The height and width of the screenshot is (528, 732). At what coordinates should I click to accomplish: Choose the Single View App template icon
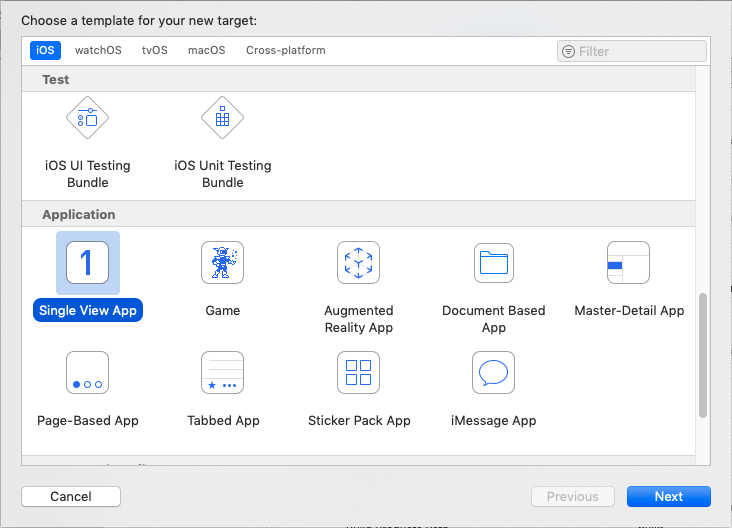click(x=87, y=263)
